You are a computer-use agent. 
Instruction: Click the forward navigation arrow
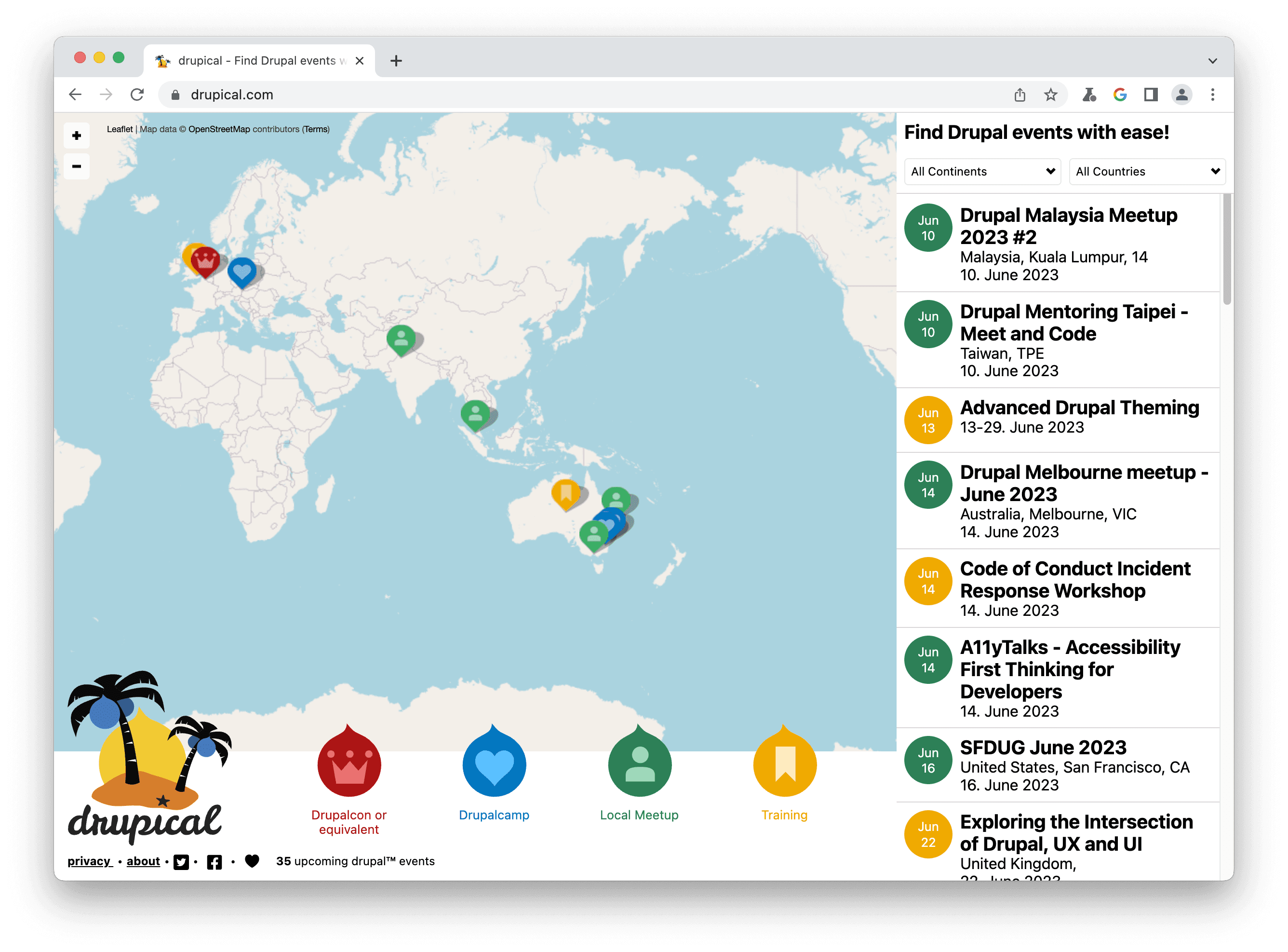[x=106, y=95]
